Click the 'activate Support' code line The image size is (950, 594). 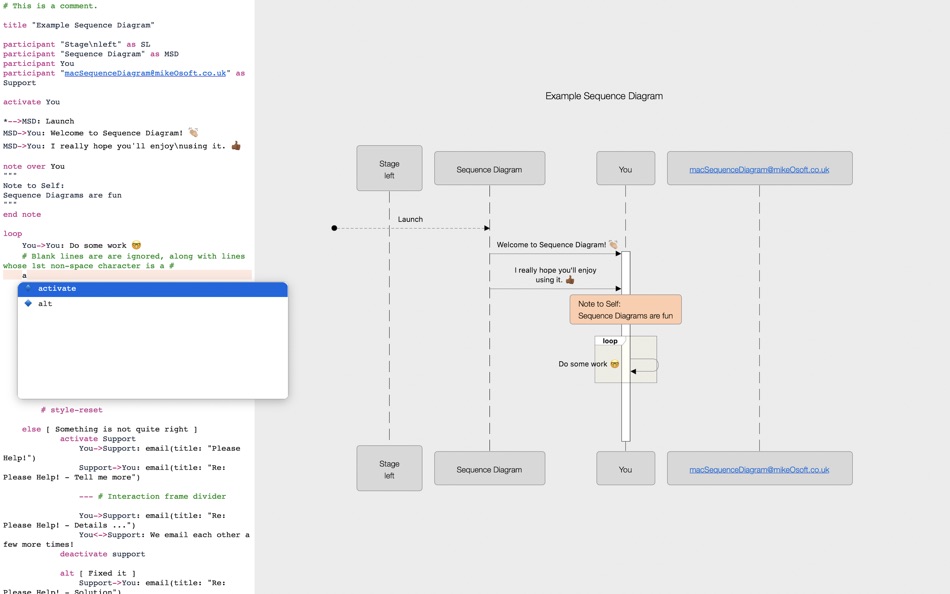tap(98, 439)
